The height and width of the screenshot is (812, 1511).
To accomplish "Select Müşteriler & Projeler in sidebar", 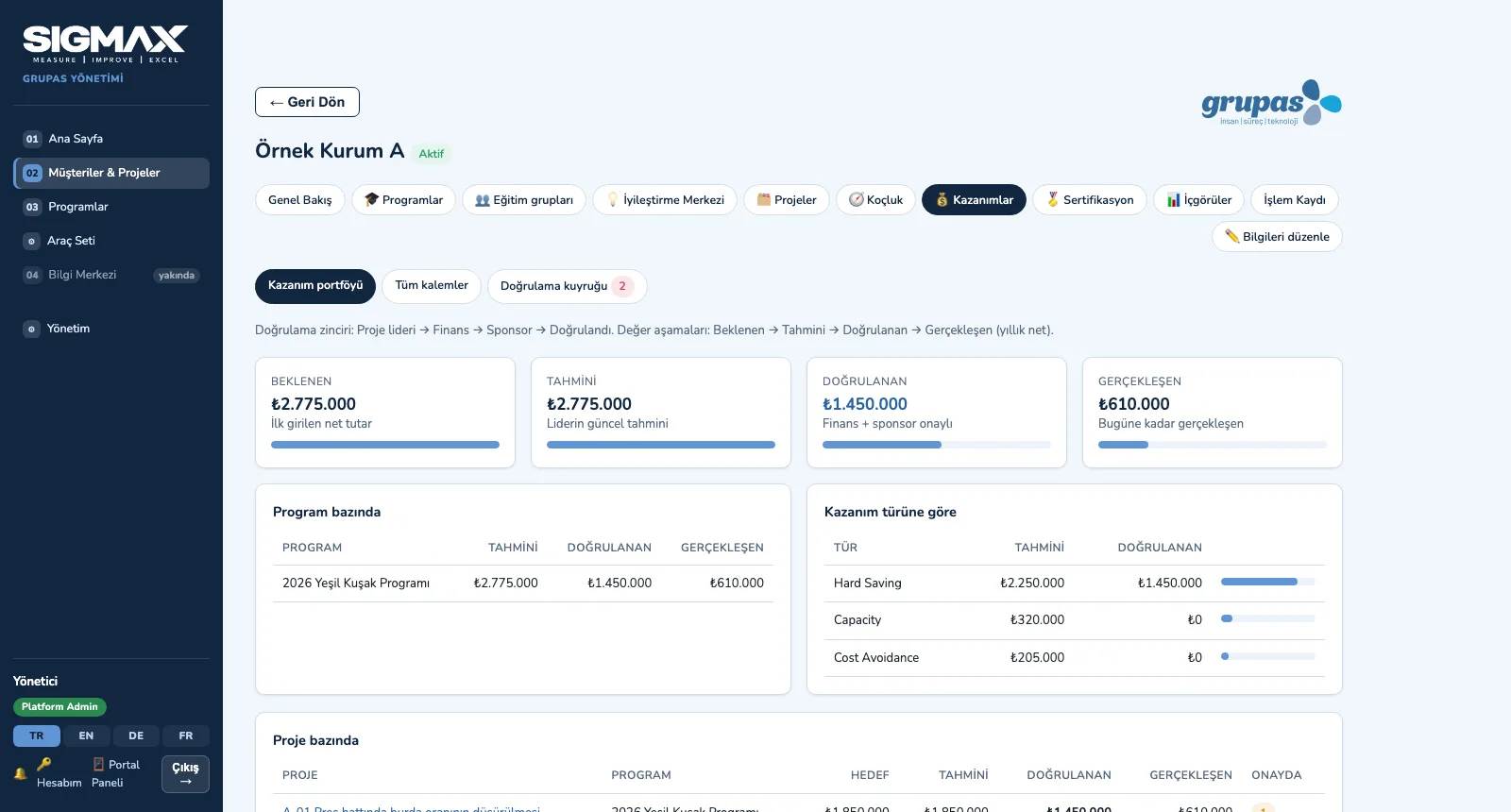I will [x=111, y=173].
